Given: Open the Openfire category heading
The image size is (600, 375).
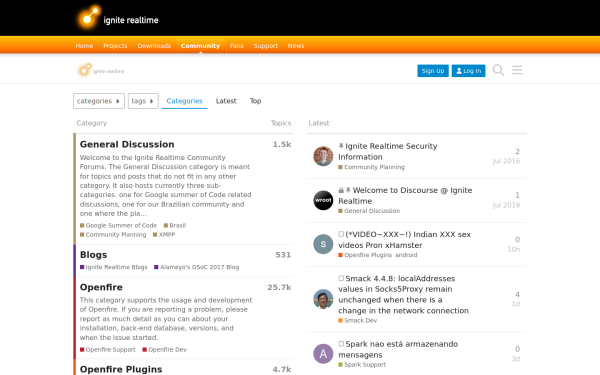Looking at the screenshot, I should tap(101, 287).
